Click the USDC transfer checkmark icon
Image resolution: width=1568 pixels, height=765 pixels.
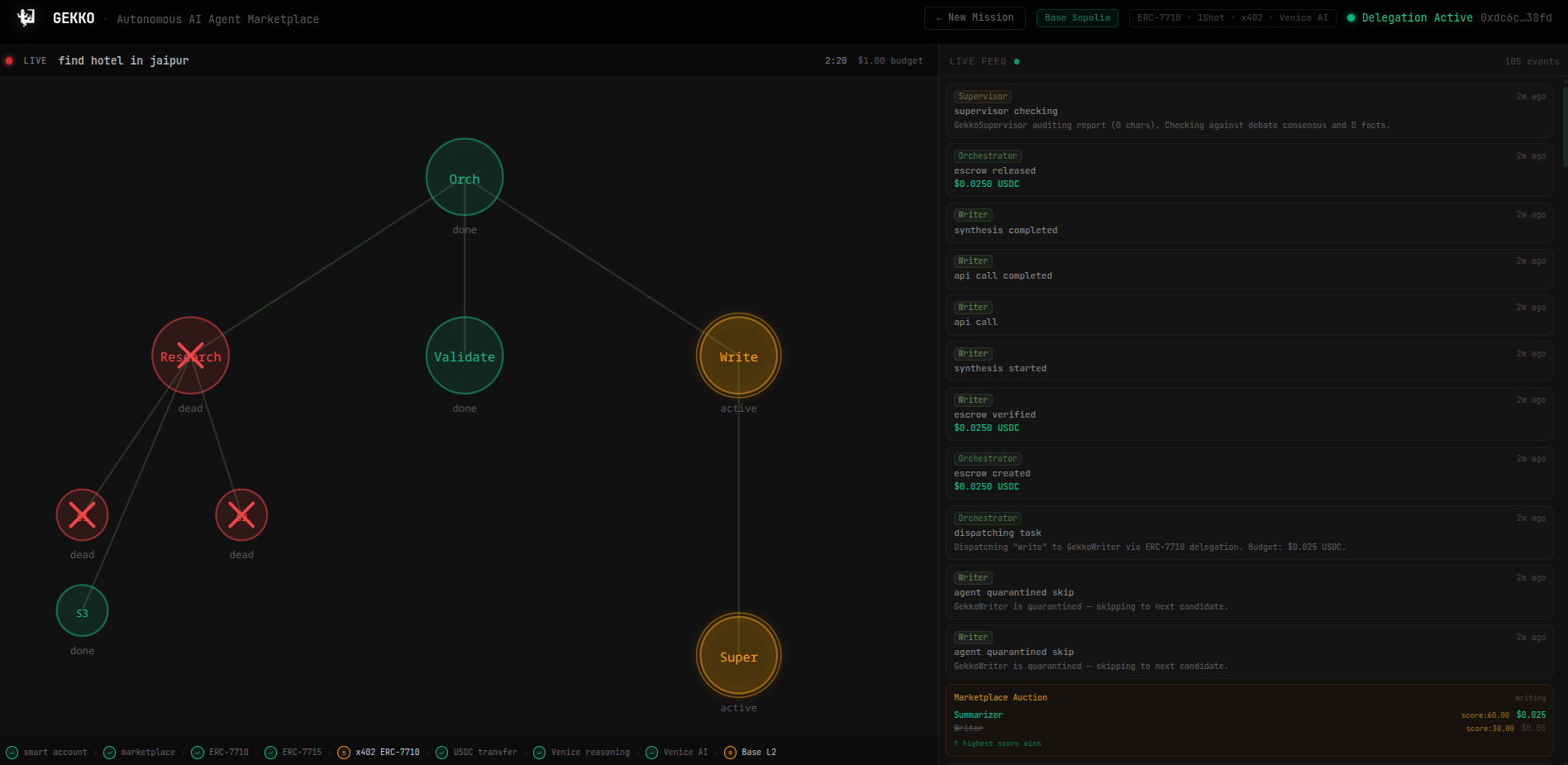pyautogui.click(x=441, y=752)
